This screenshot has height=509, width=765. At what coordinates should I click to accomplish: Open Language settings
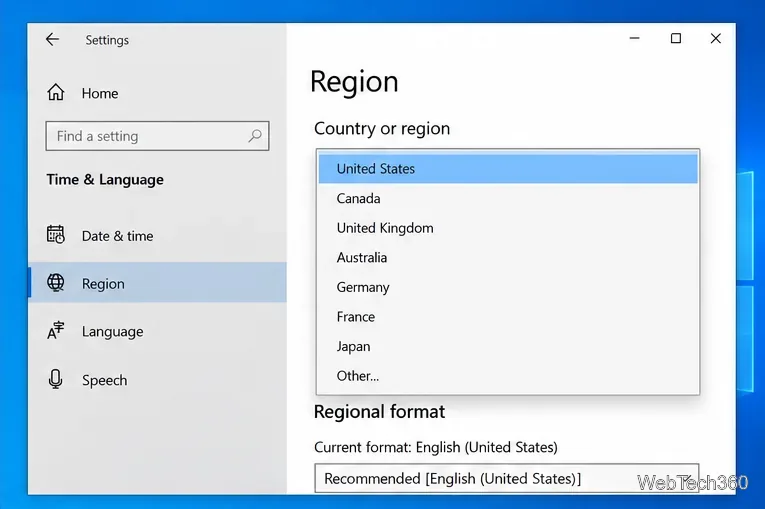(x=157, y=331)
